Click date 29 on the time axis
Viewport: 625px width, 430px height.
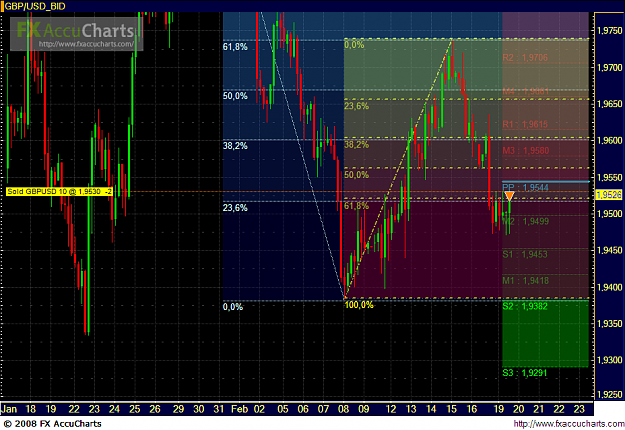point(179,409)
